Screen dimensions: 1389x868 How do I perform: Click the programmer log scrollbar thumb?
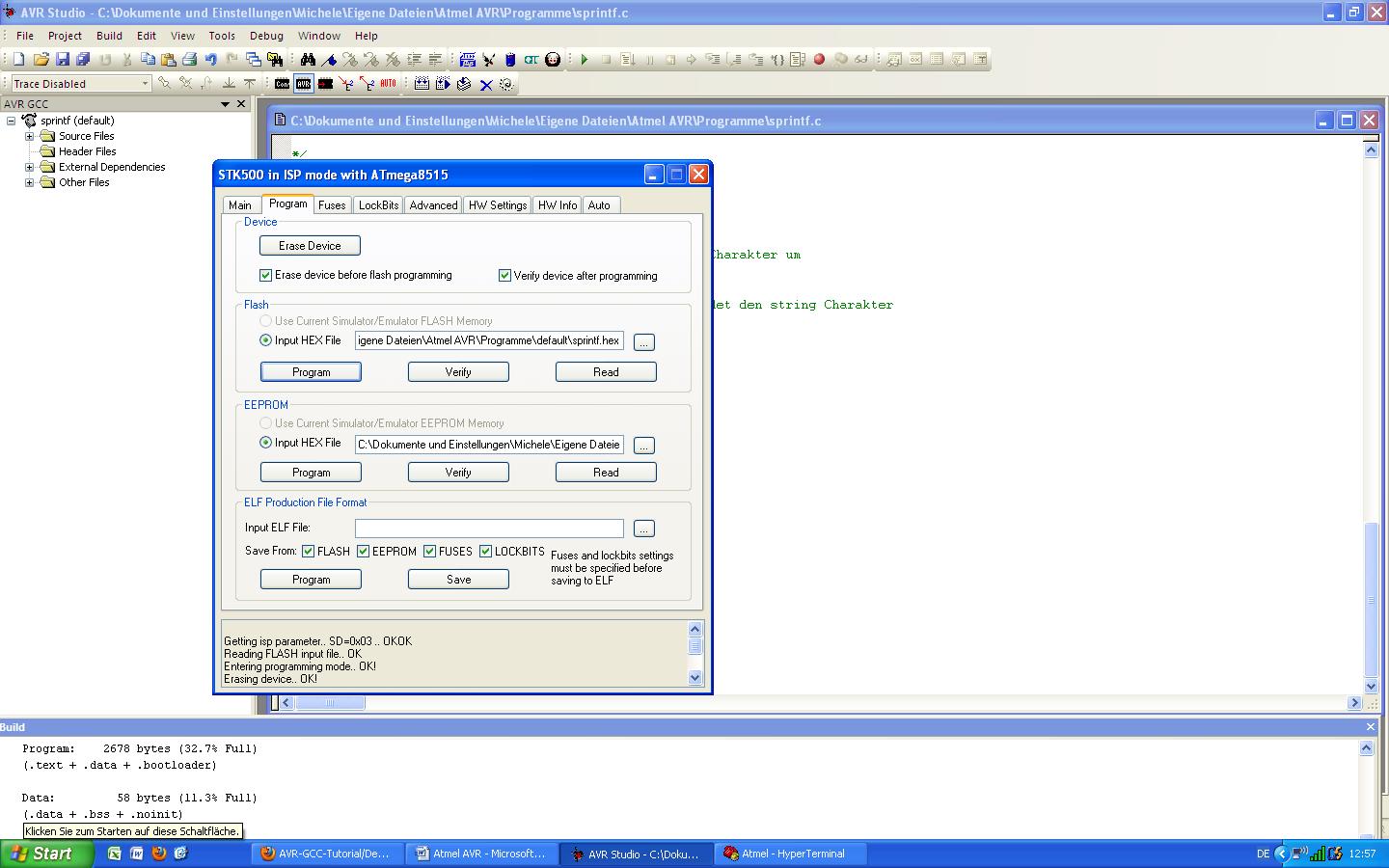click(x=694, y=646)
